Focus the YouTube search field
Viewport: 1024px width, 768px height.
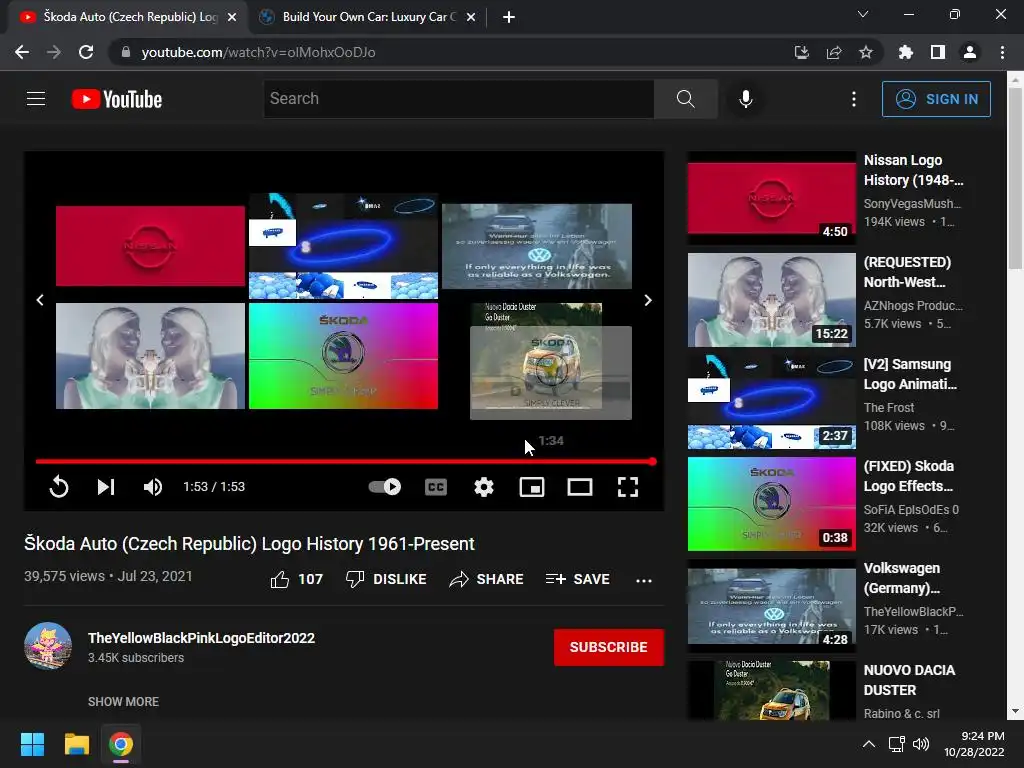[x=458, y=99]
